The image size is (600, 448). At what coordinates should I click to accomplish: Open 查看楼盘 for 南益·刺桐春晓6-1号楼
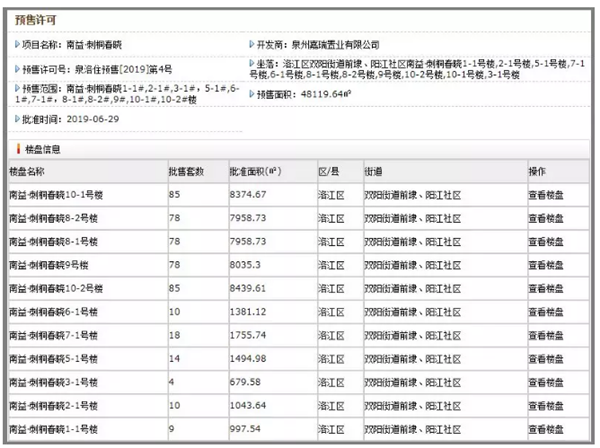click(x=546, y=312)
